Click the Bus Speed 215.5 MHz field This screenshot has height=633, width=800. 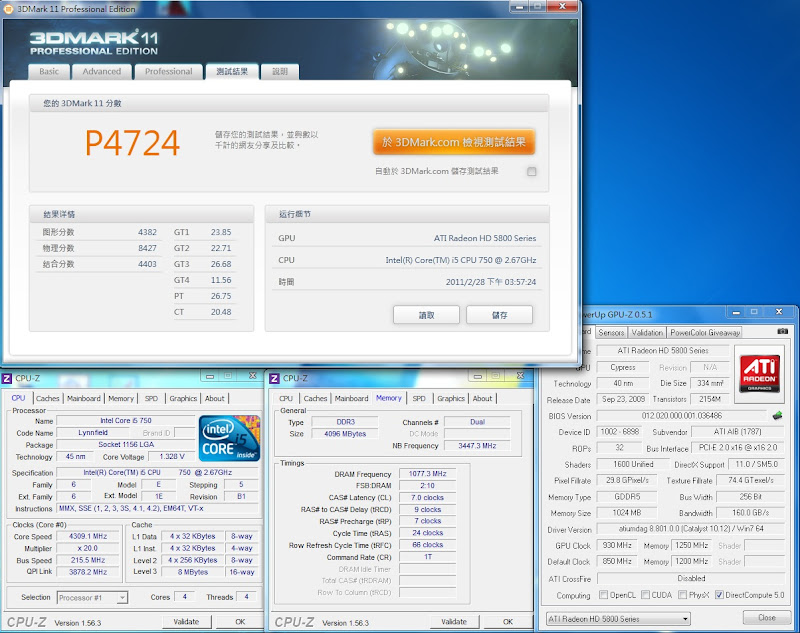pyautogui.click(x=88, y=560)
